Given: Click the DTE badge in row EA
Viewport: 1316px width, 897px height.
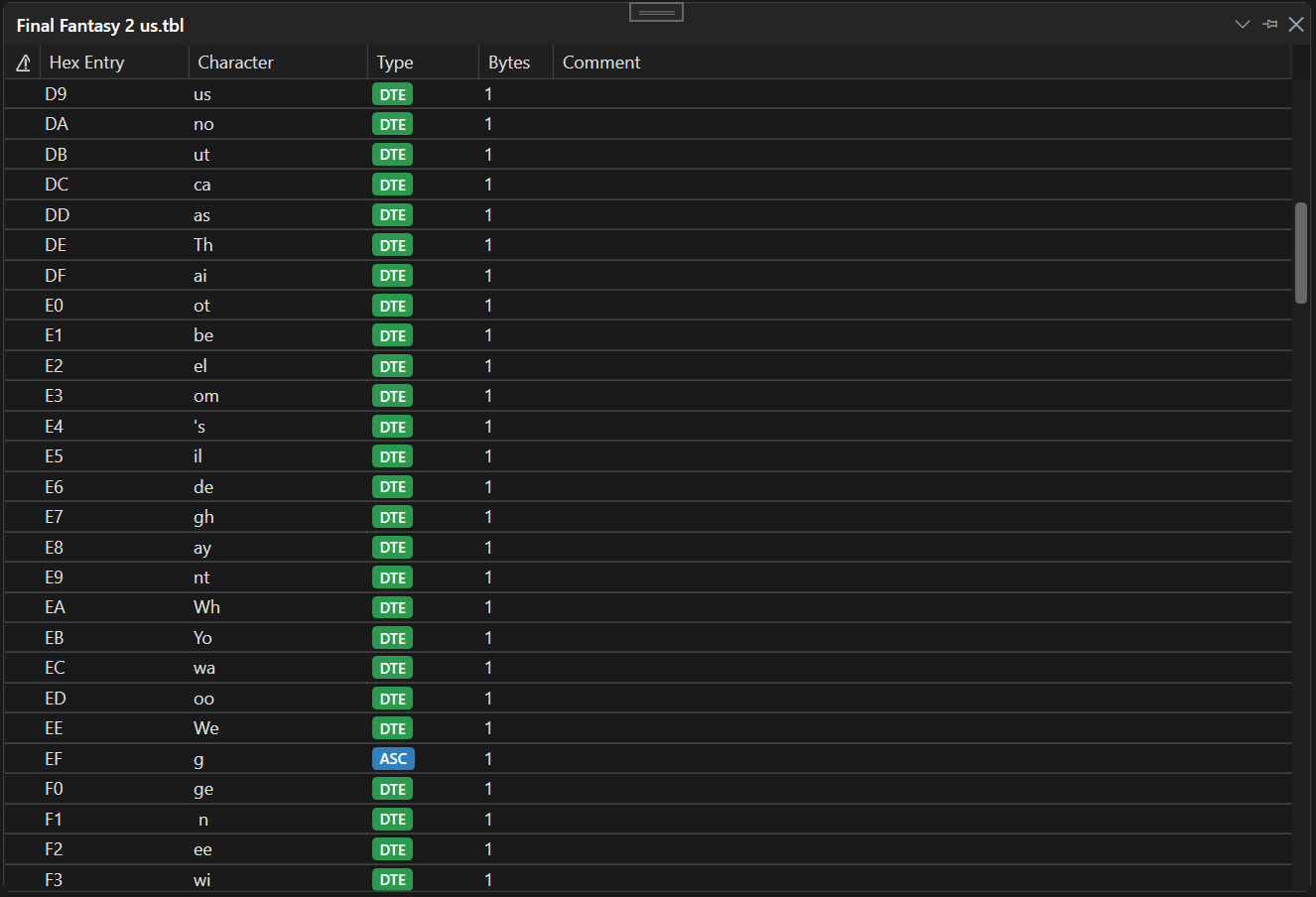Looking at the screenshot, I should tap(393, 607).
